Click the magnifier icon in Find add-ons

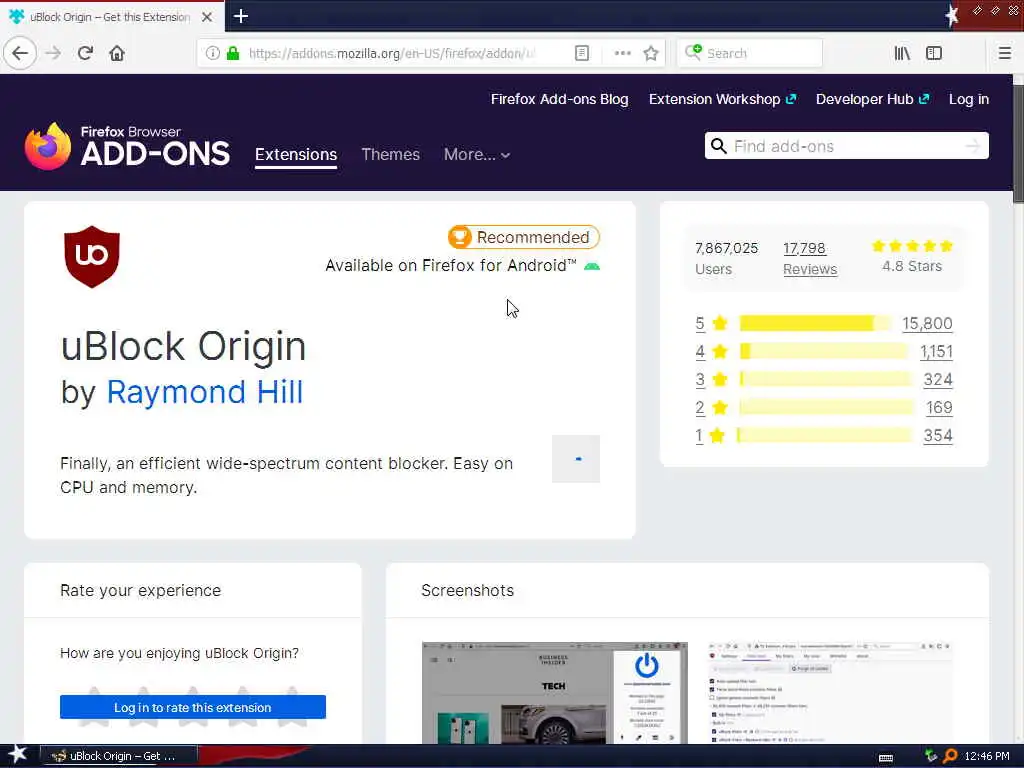(718, 146)
